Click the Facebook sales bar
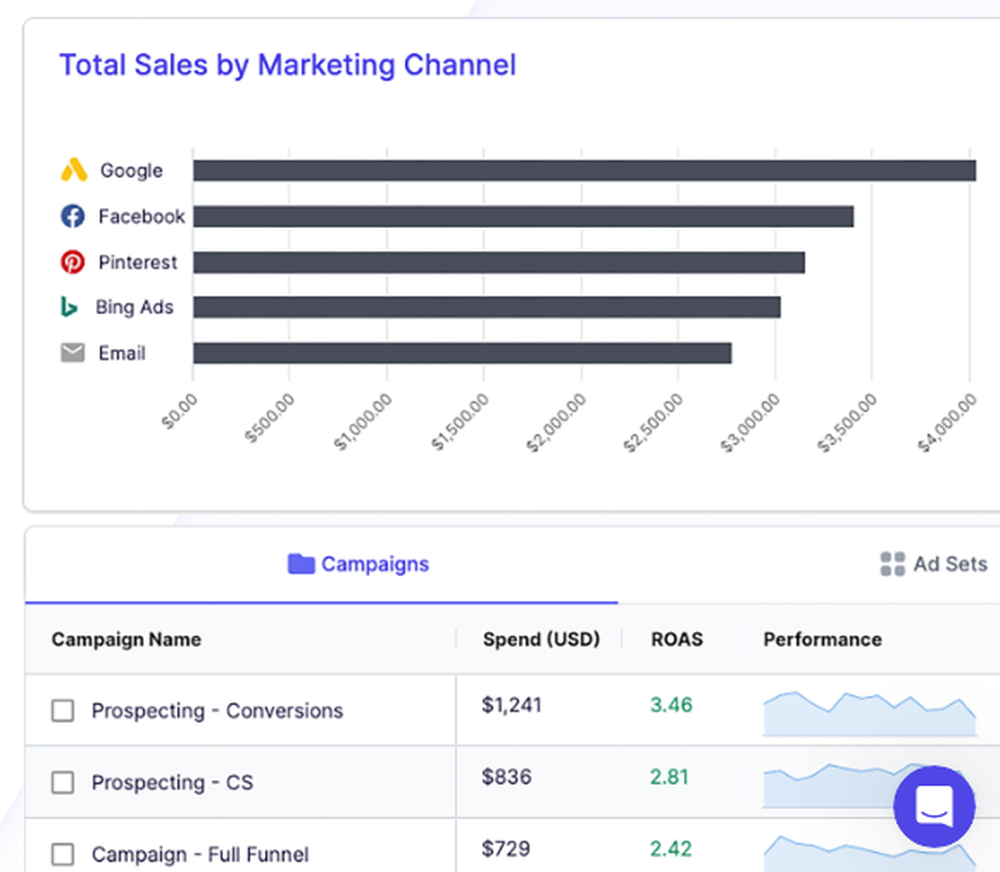Image resolution: width=1000 pixels, height=872 pixels. click(524, 216)
